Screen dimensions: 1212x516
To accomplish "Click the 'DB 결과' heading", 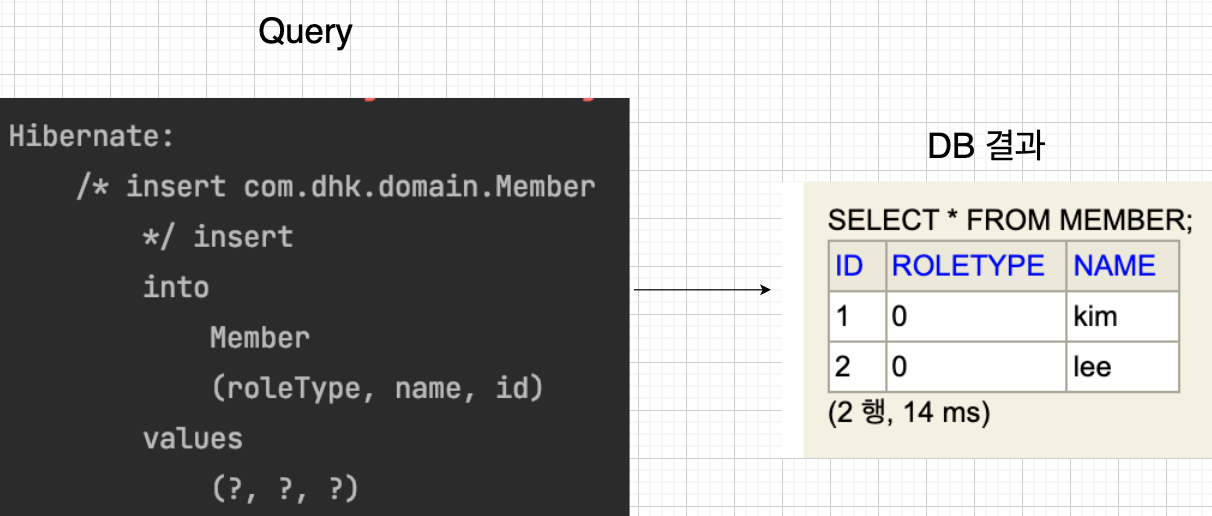I will [x=986, y=148].
